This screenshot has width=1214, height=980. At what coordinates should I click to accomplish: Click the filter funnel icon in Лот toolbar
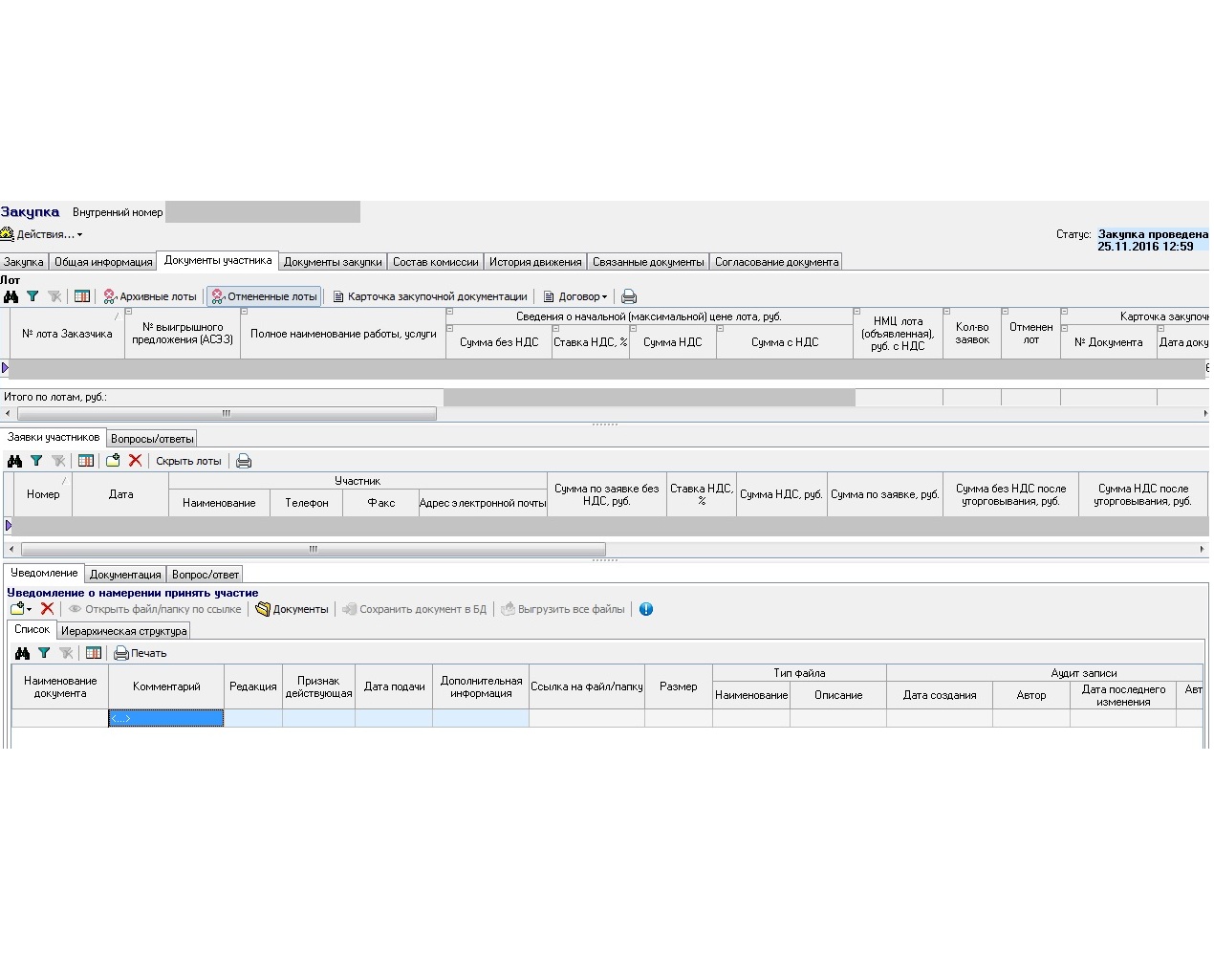coord(33,296)
